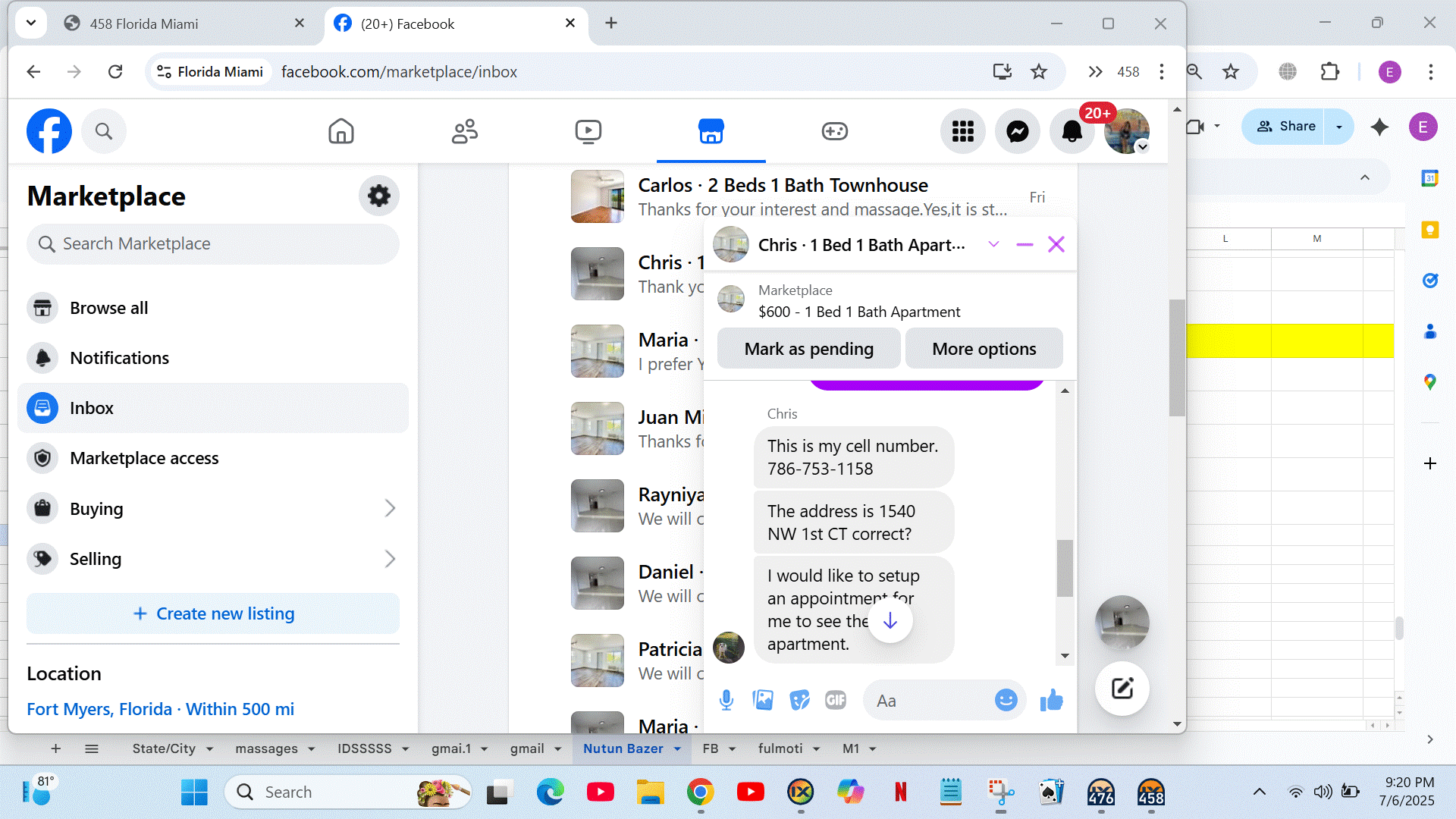Viewport: 1456px width, 819px height.
Task: Open the emoji picker in message box
Action: tap(1006, 700)
